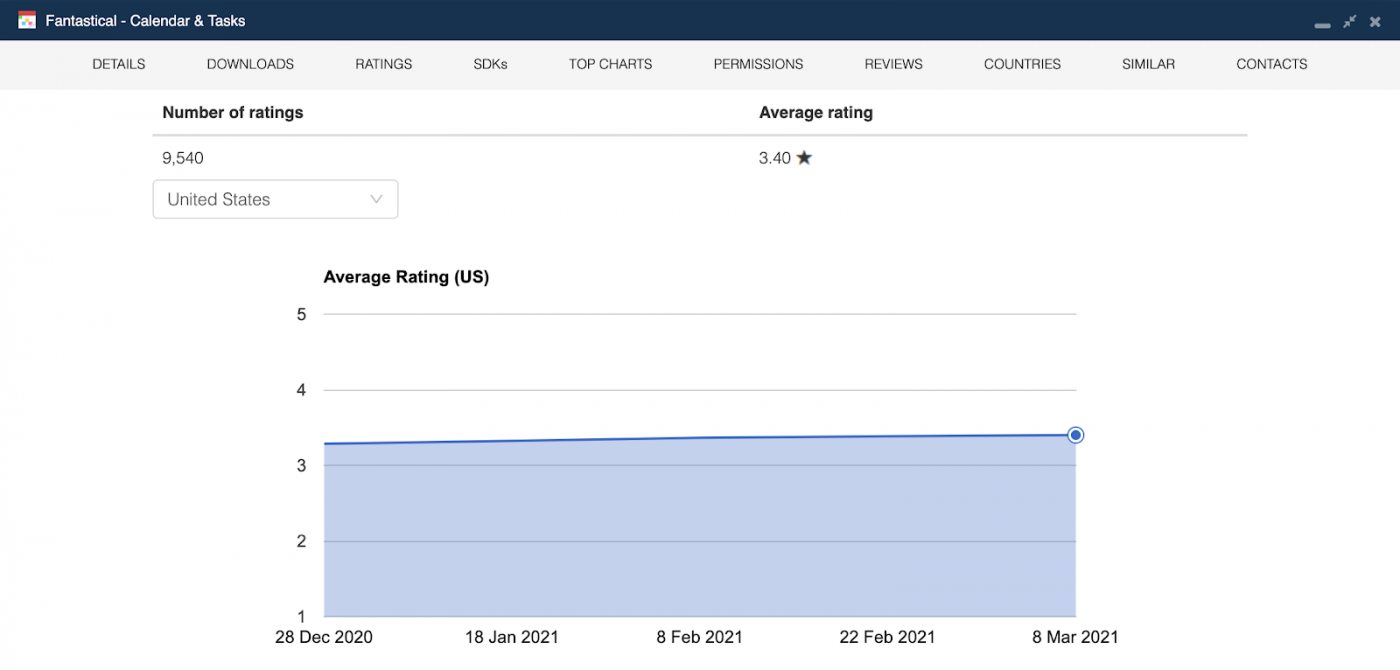Click the Fantastical - Calendar & Tasks title
Image resolution: width=1400 pixels, height=670 pixels.
[x=145, y=21]
